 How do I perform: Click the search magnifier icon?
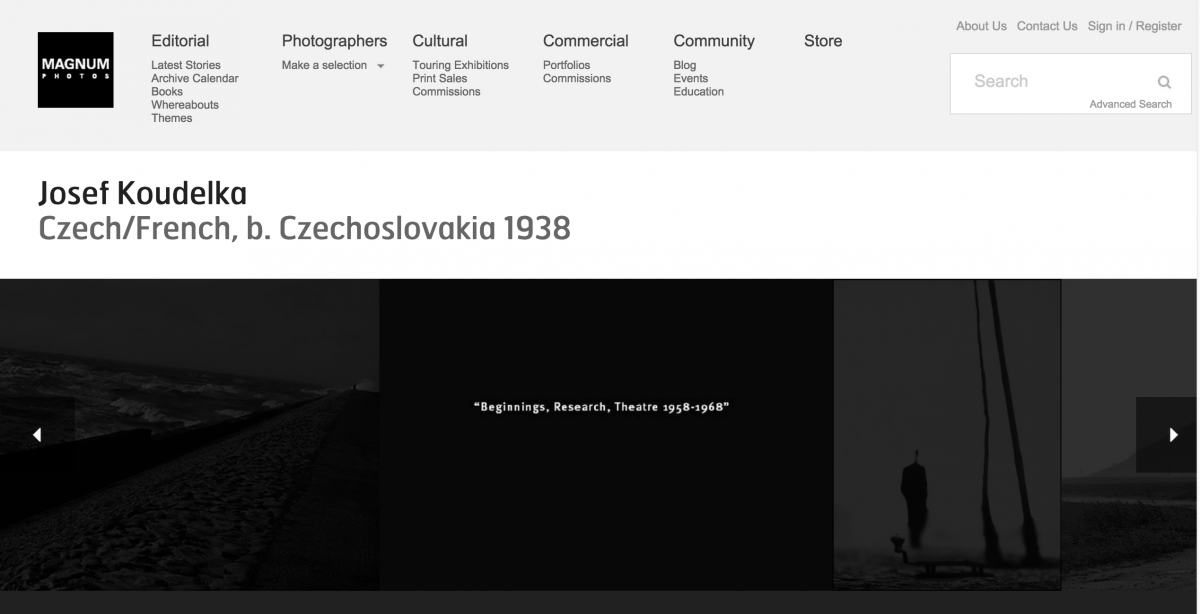pos(1164,82)
